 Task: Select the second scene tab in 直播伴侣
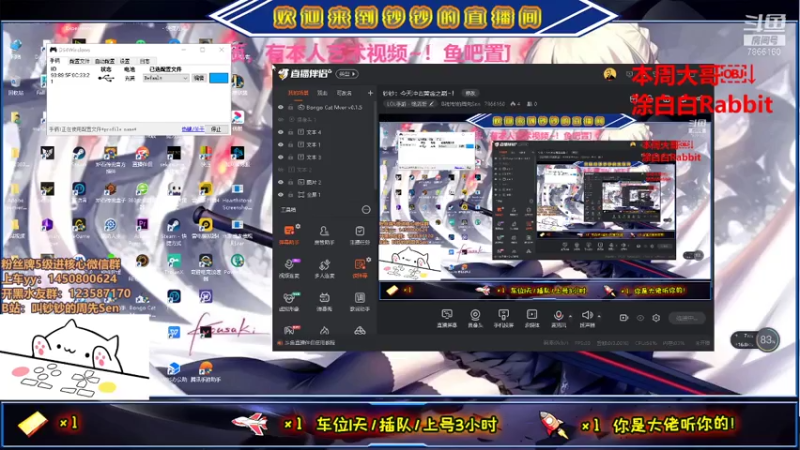coord(322,93)
